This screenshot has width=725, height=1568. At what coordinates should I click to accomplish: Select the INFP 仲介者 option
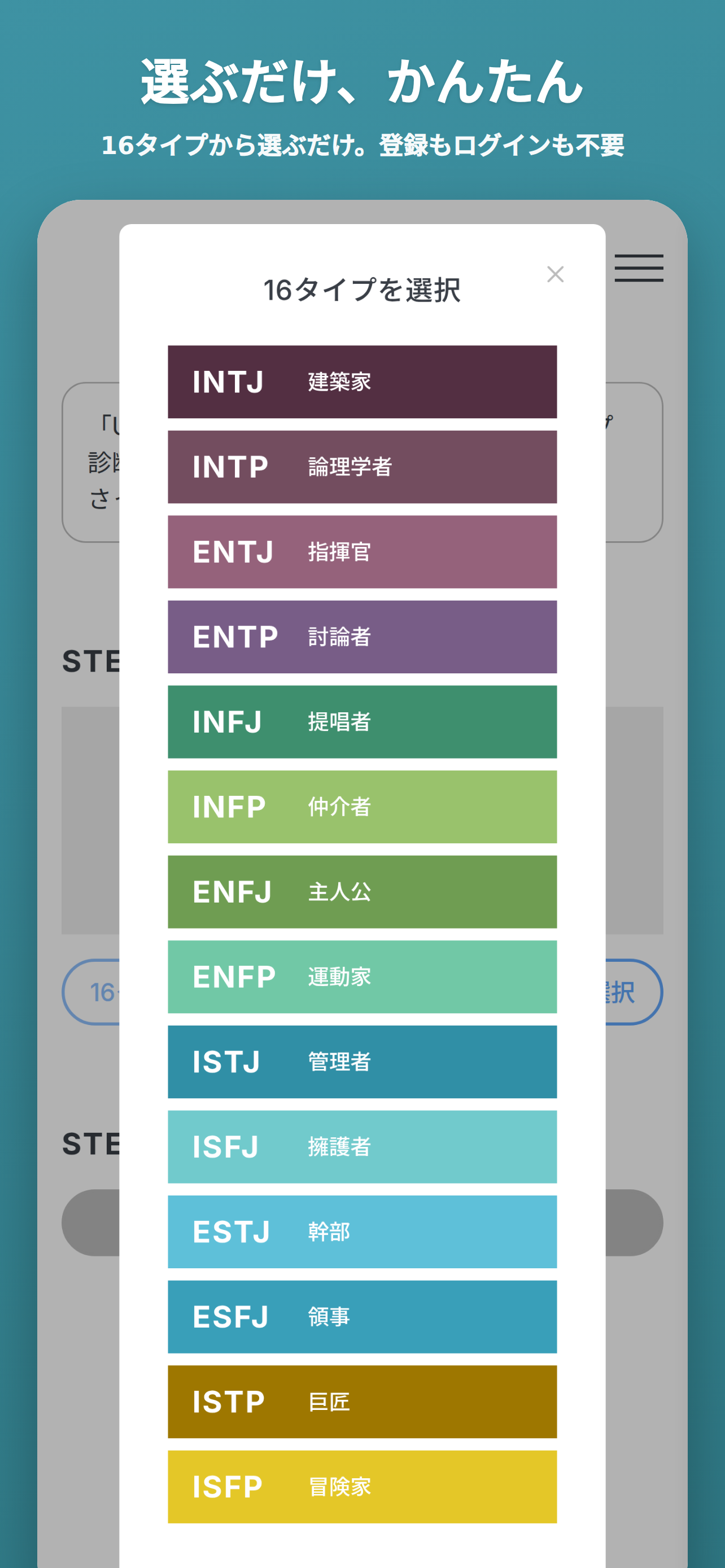click(x=362, y=807)
